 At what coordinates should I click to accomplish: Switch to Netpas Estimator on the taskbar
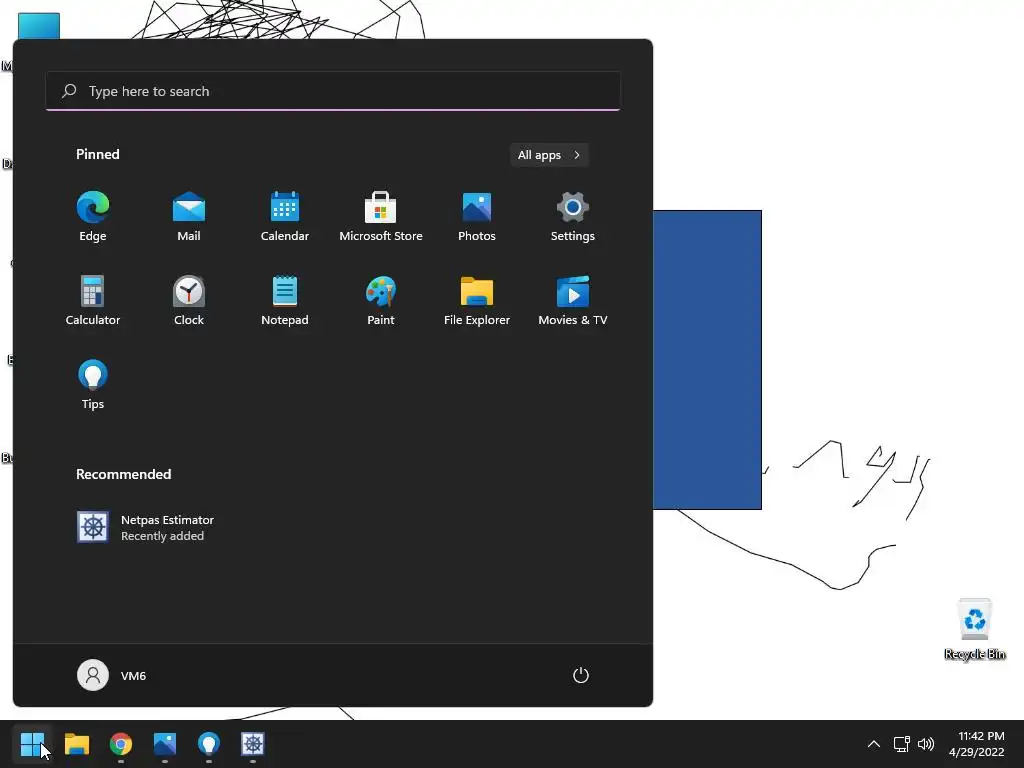tap(253, 744)
